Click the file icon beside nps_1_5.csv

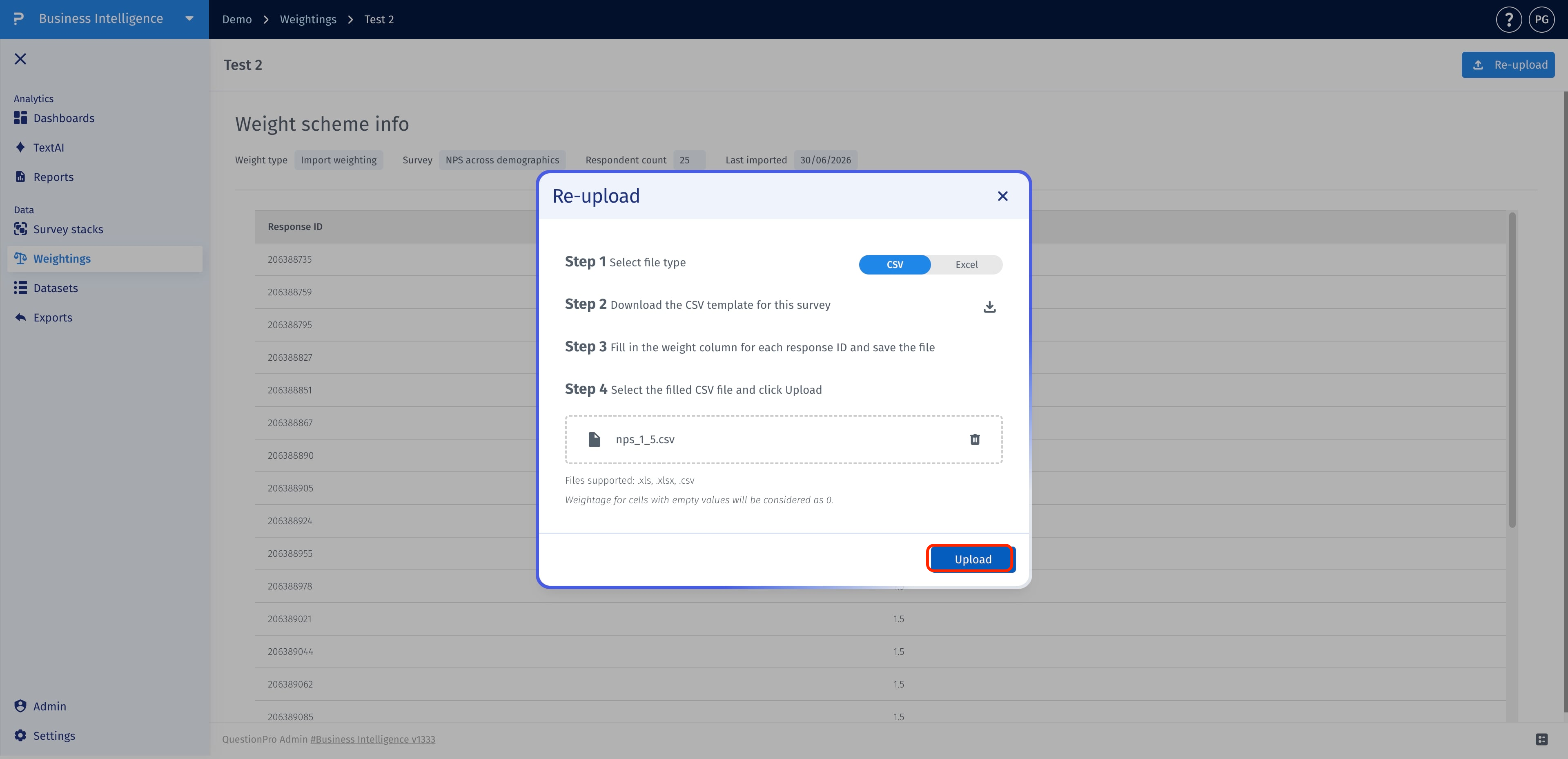coord(594,439)
